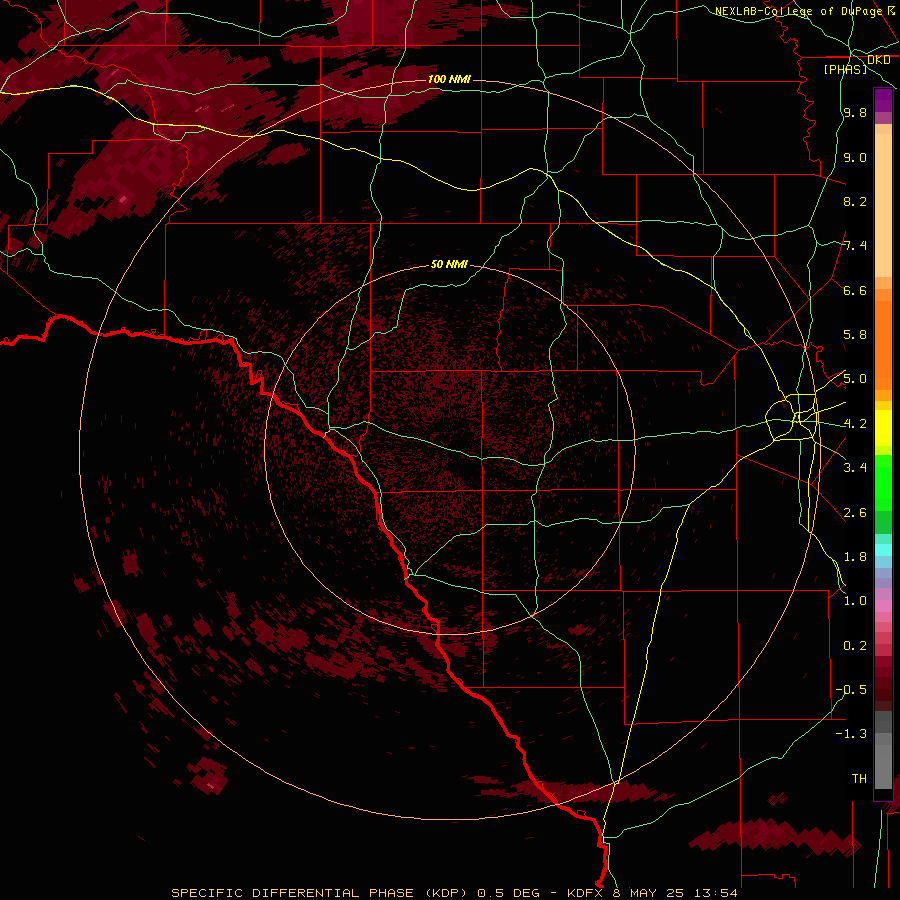Click the 100 NMI range ring label
Image resolution: width=900 pixels, height=900 pixels.
click(449, 79)
